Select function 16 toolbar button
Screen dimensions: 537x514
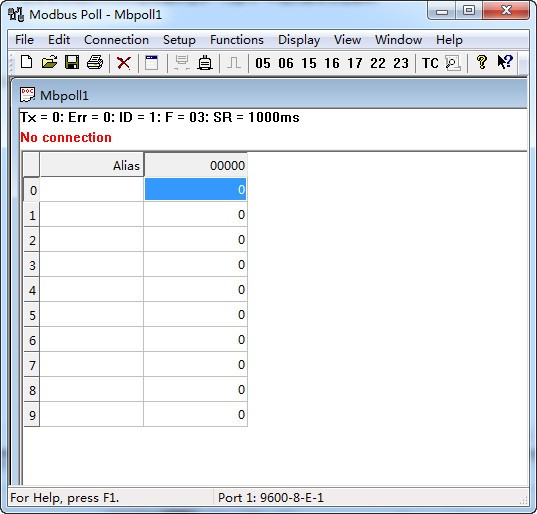coord(332,63)
